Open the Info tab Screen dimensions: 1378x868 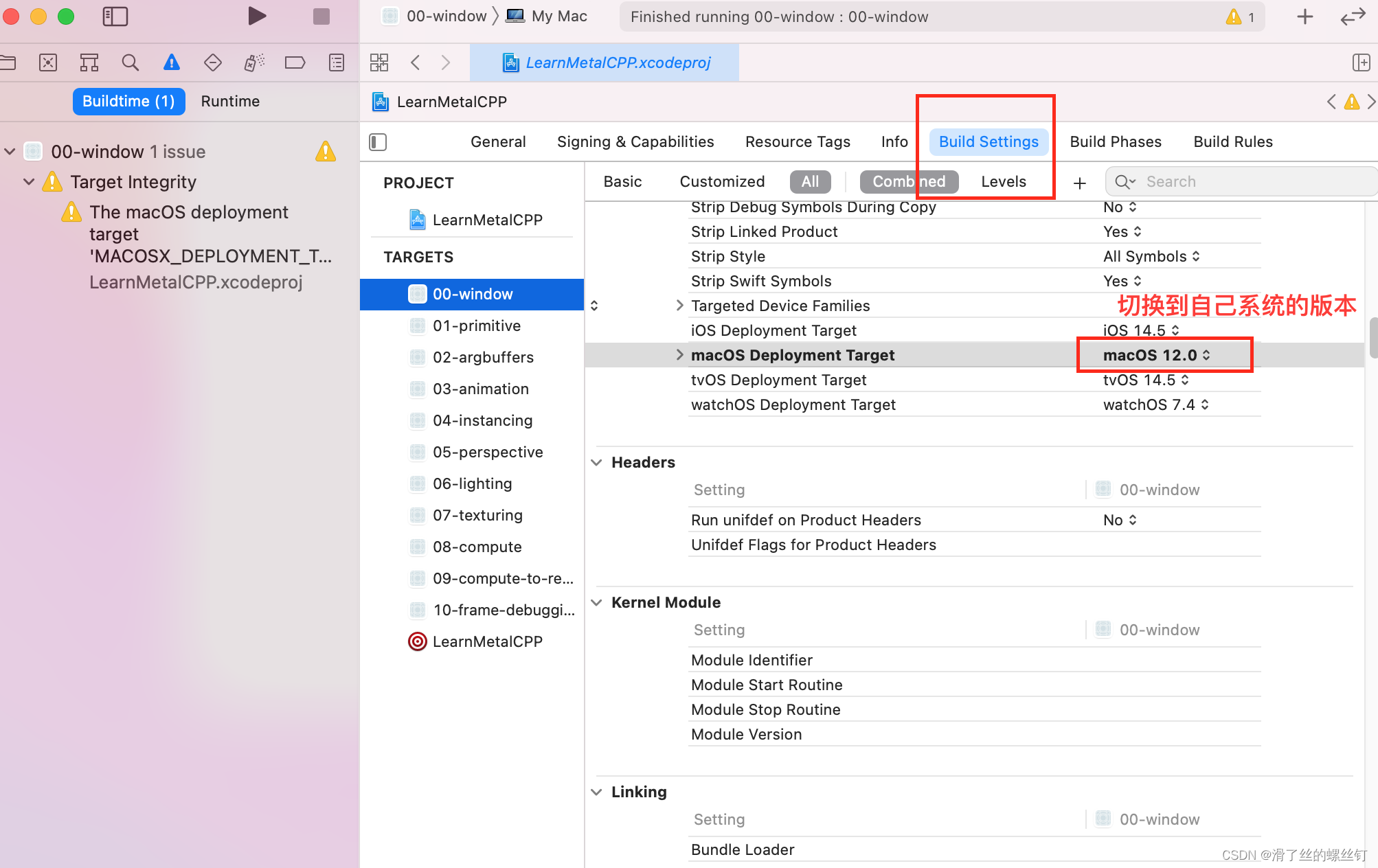point(894,141)
